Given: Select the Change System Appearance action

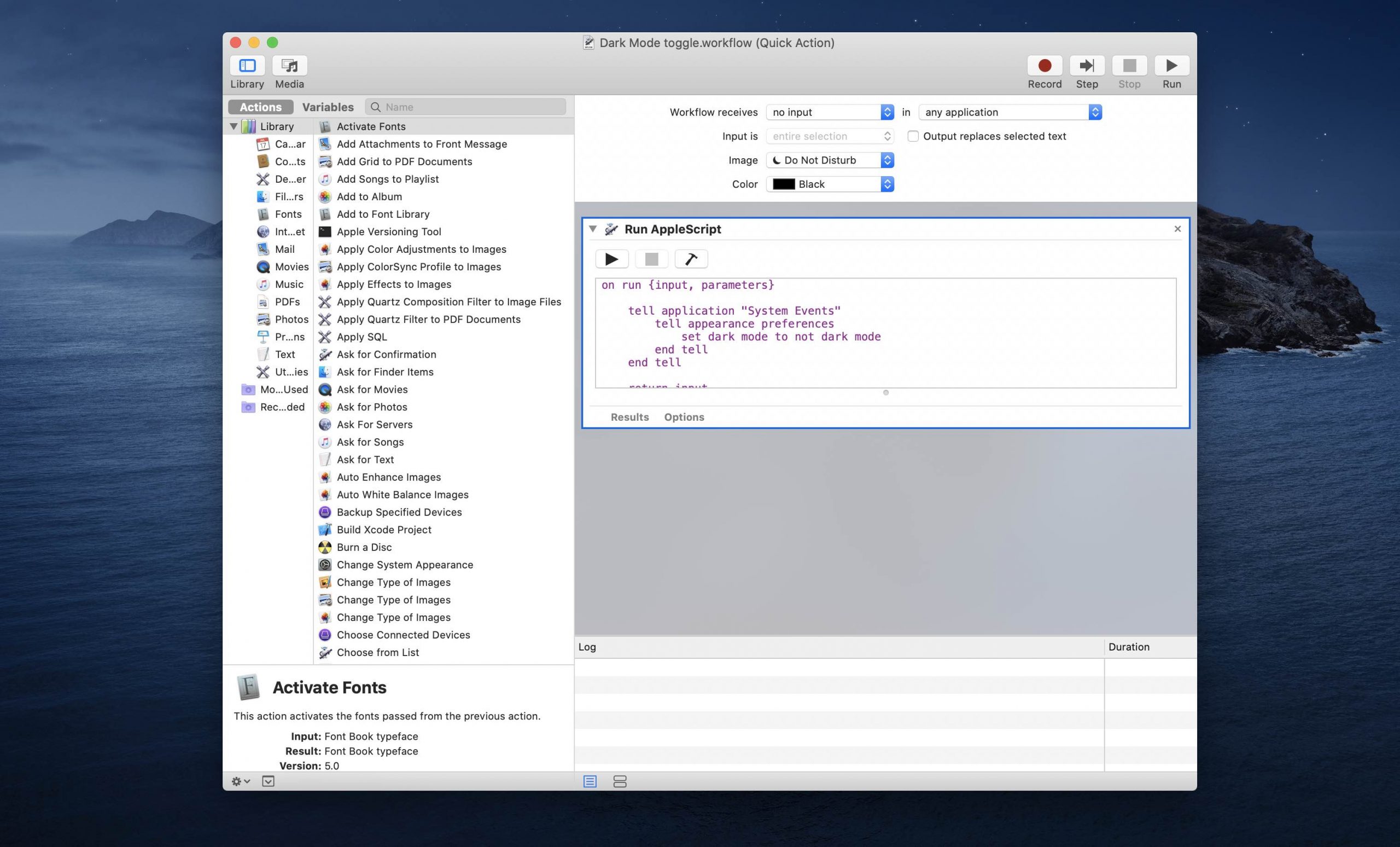Looking at the screenshot, I should tap(444, 565).
